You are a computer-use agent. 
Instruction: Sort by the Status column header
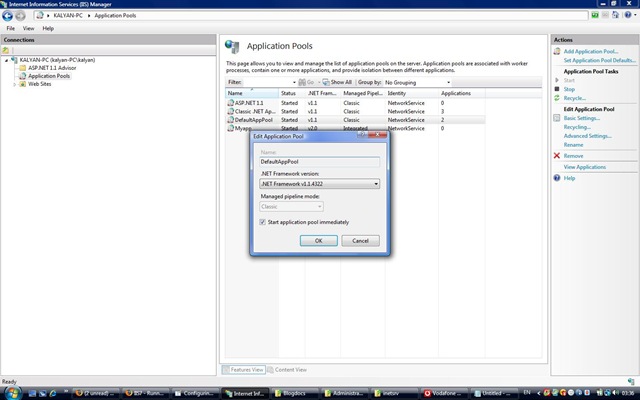(292, 93)
